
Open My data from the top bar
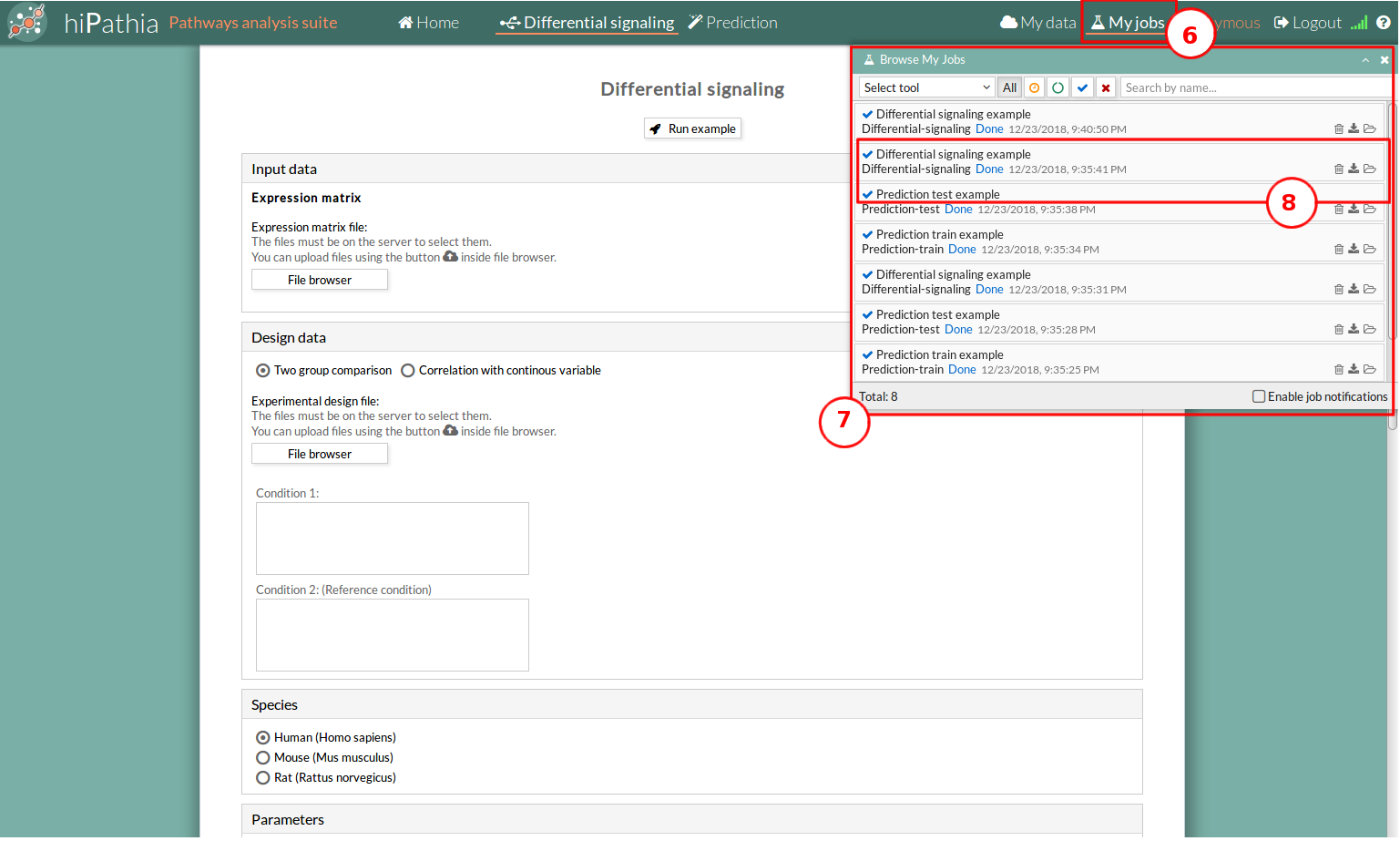pos(1037,23)
